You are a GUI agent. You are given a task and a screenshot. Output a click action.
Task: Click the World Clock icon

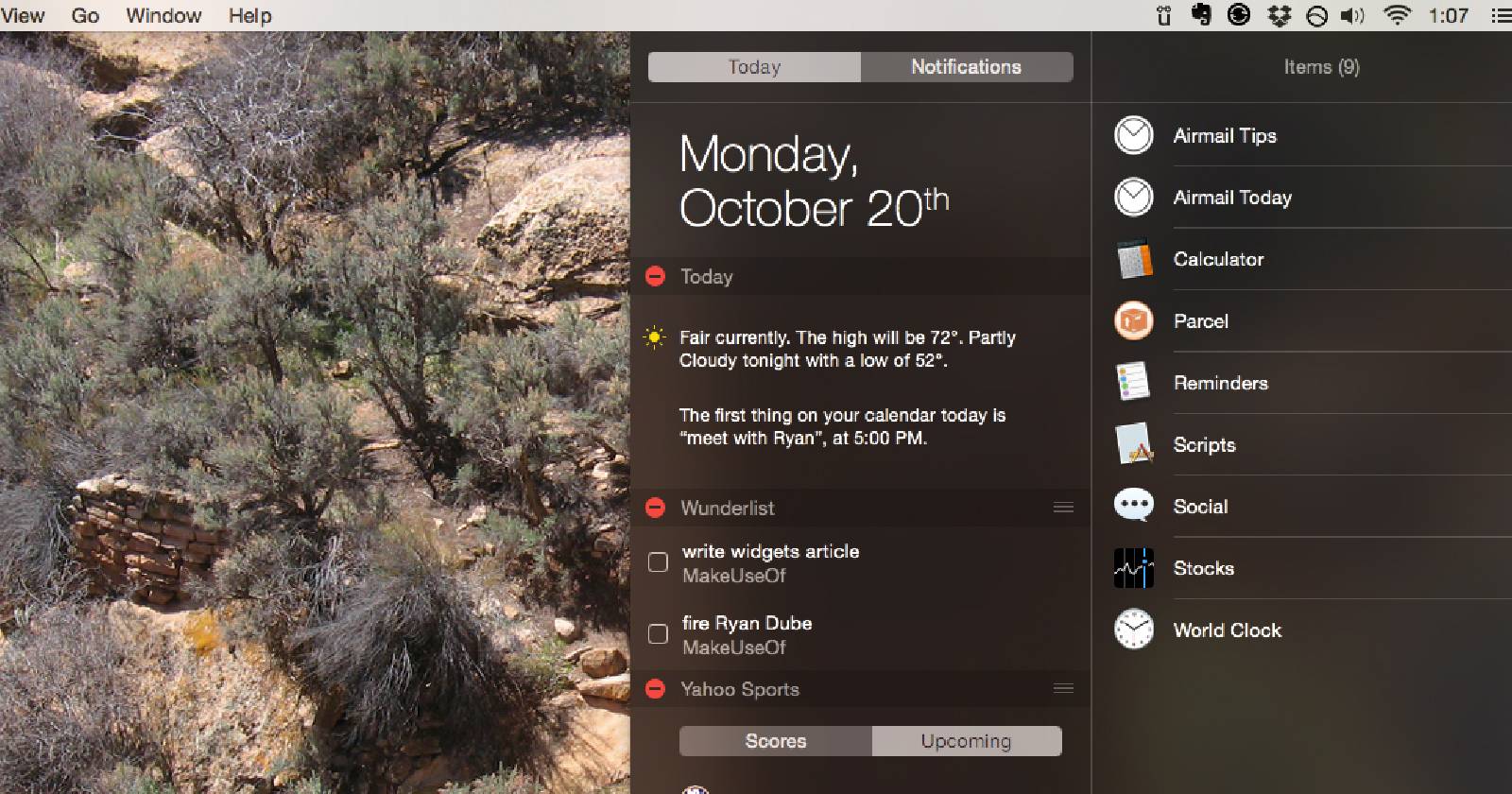(1134, 630)
